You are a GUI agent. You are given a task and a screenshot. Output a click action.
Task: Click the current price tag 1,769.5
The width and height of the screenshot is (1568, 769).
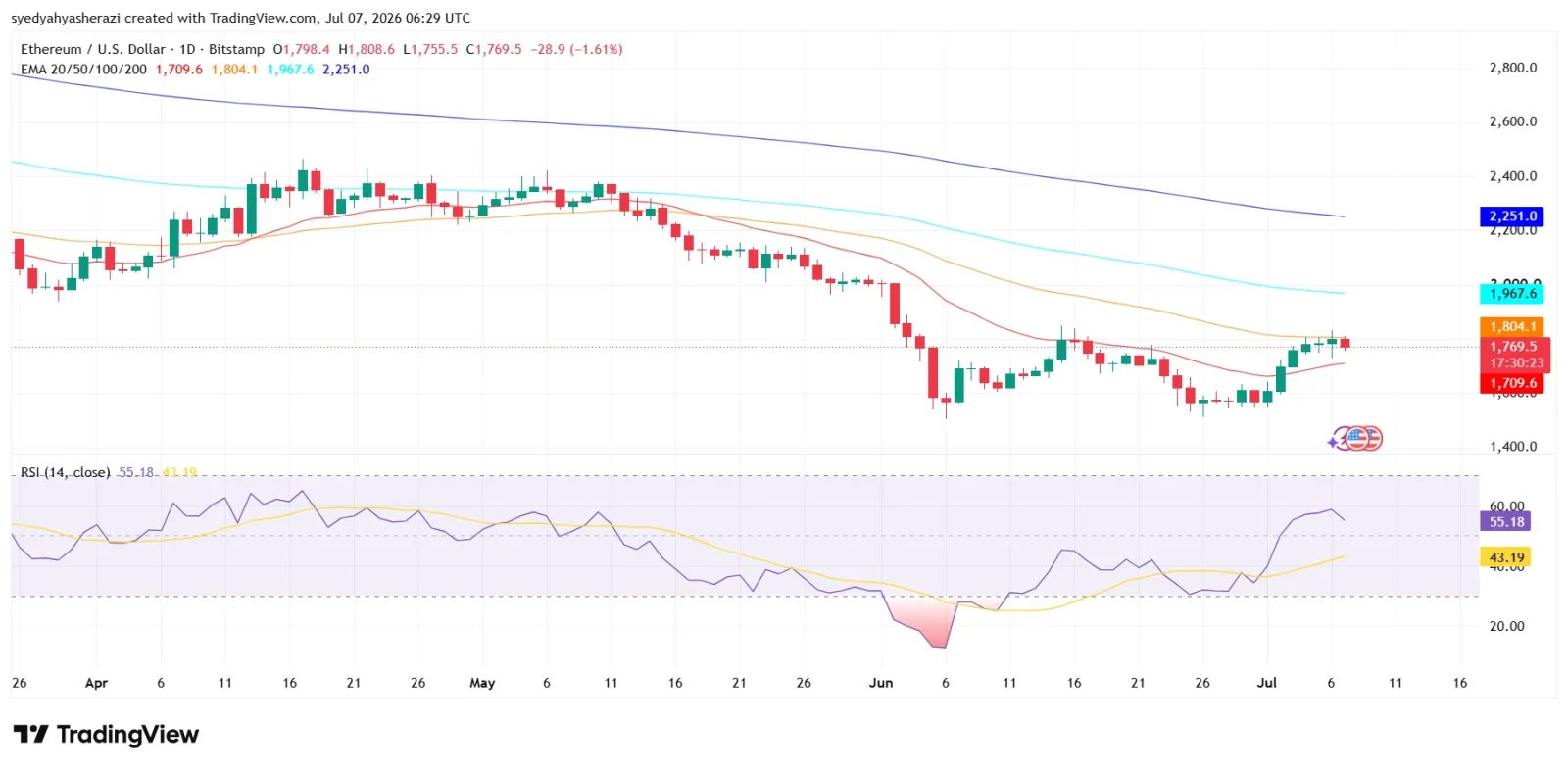point(1514,347)
